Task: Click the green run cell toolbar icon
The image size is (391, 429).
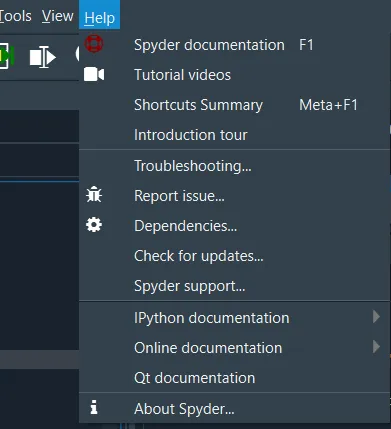Action: pos(6,56)
